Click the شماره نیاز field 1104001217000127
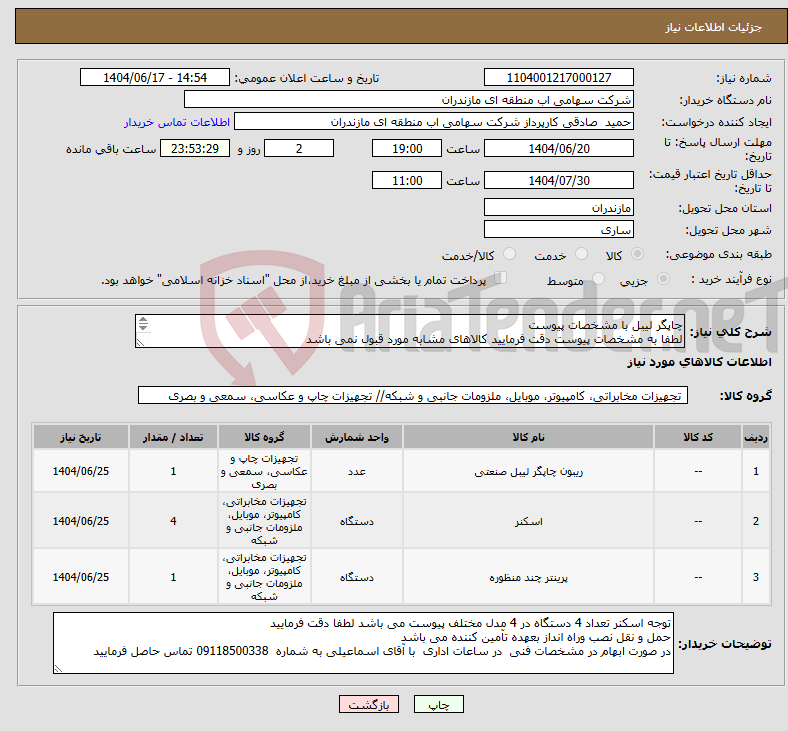The image size is (788, 731). coord(558,78)
